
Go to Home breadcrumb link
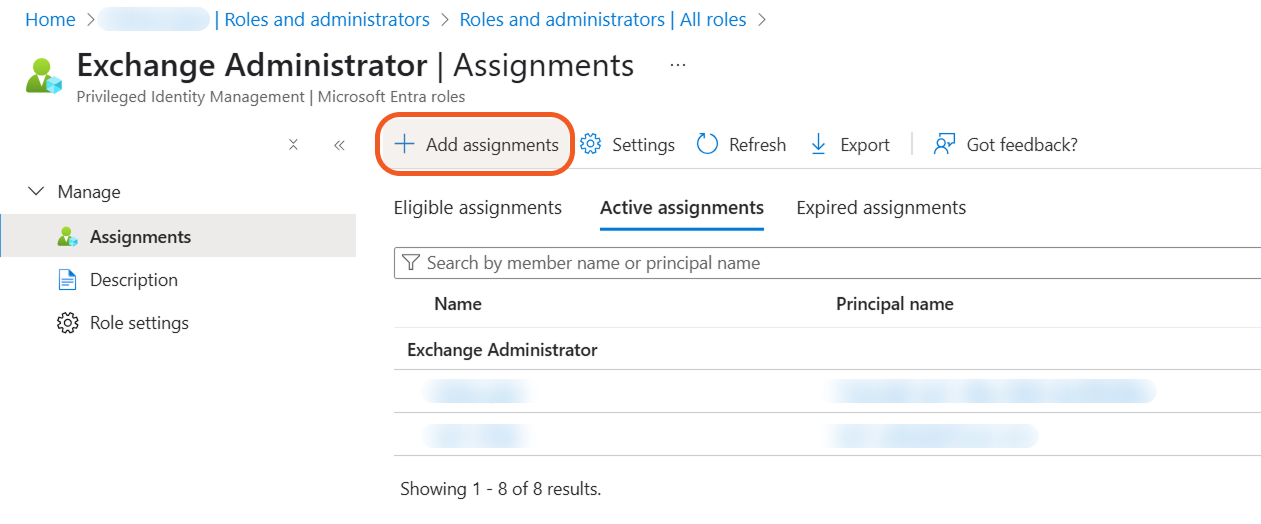[x=50, y=19]
